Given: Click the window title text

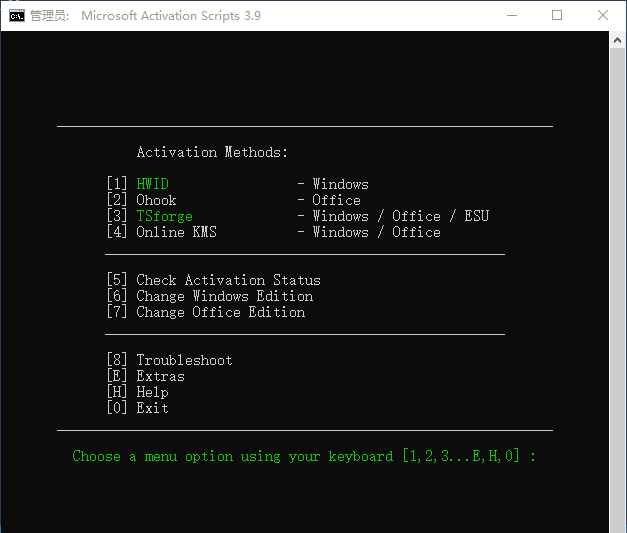Looking at the screenshot, I should (170, 15).
